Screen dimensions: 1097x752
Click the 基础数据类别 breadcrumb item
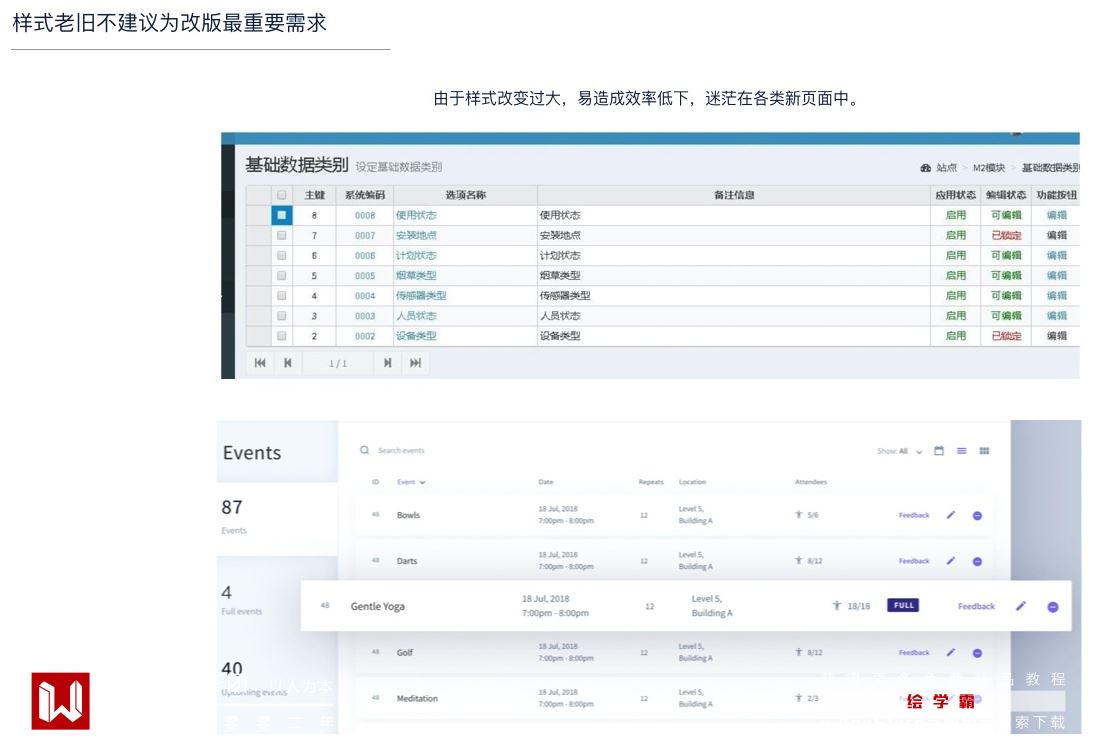point(1050,168)
